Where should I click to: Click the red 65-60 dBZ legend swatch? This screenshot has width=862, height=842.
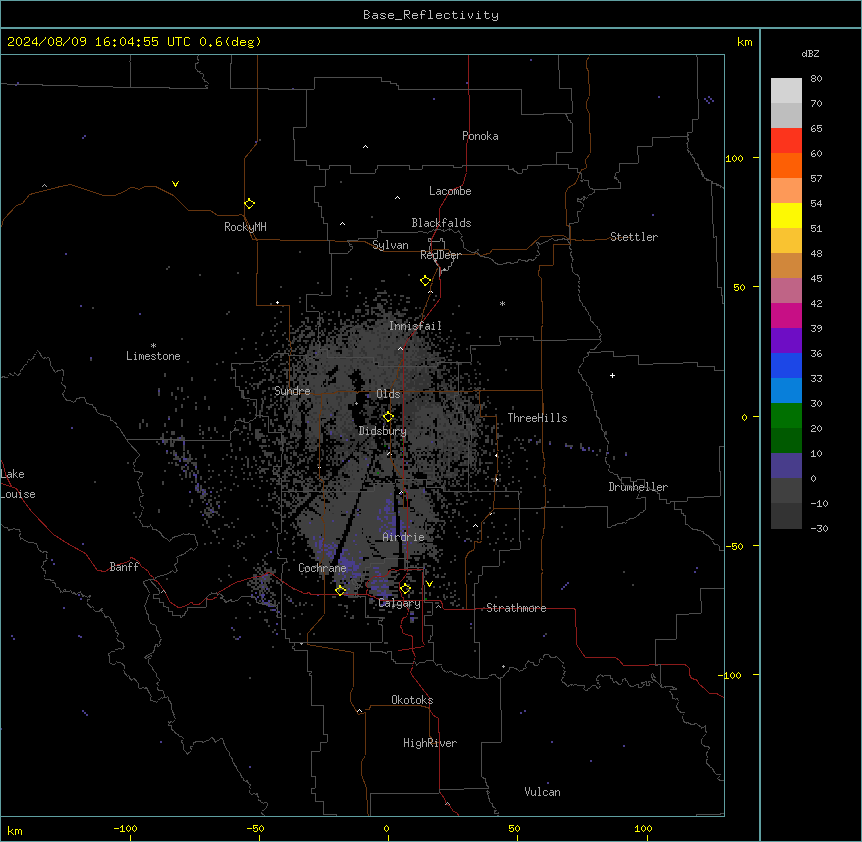coord(786,141)
